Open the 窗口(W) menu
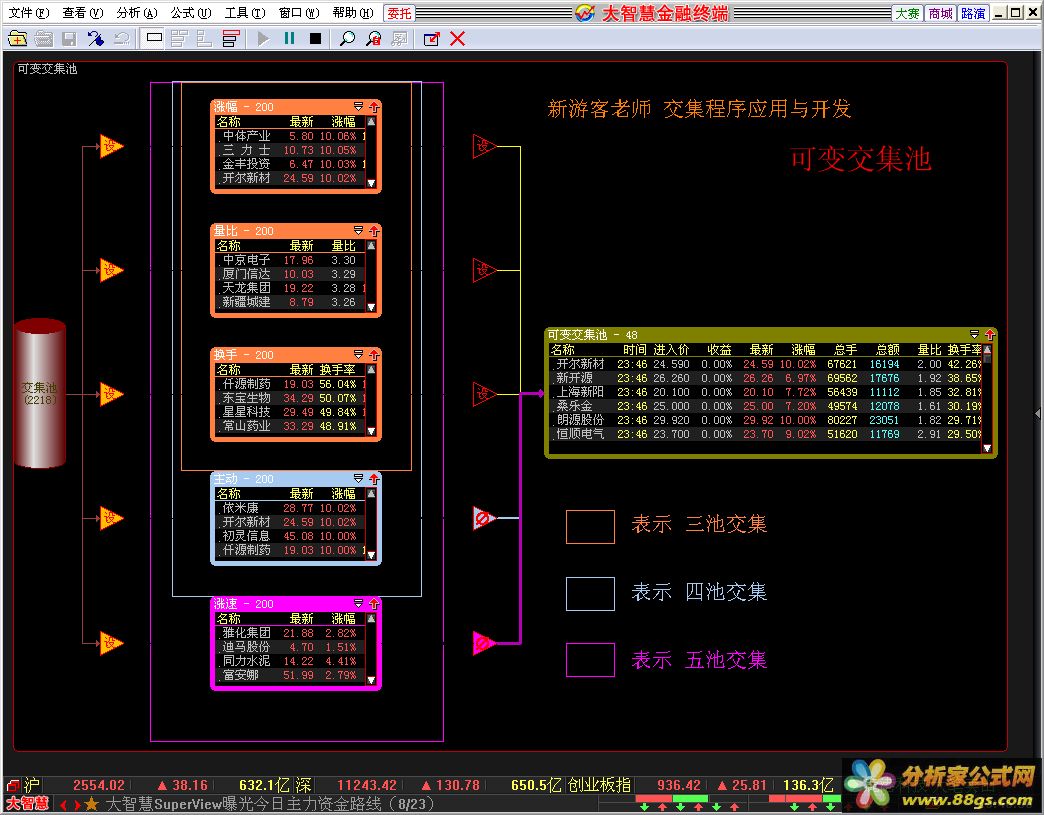 298,13
